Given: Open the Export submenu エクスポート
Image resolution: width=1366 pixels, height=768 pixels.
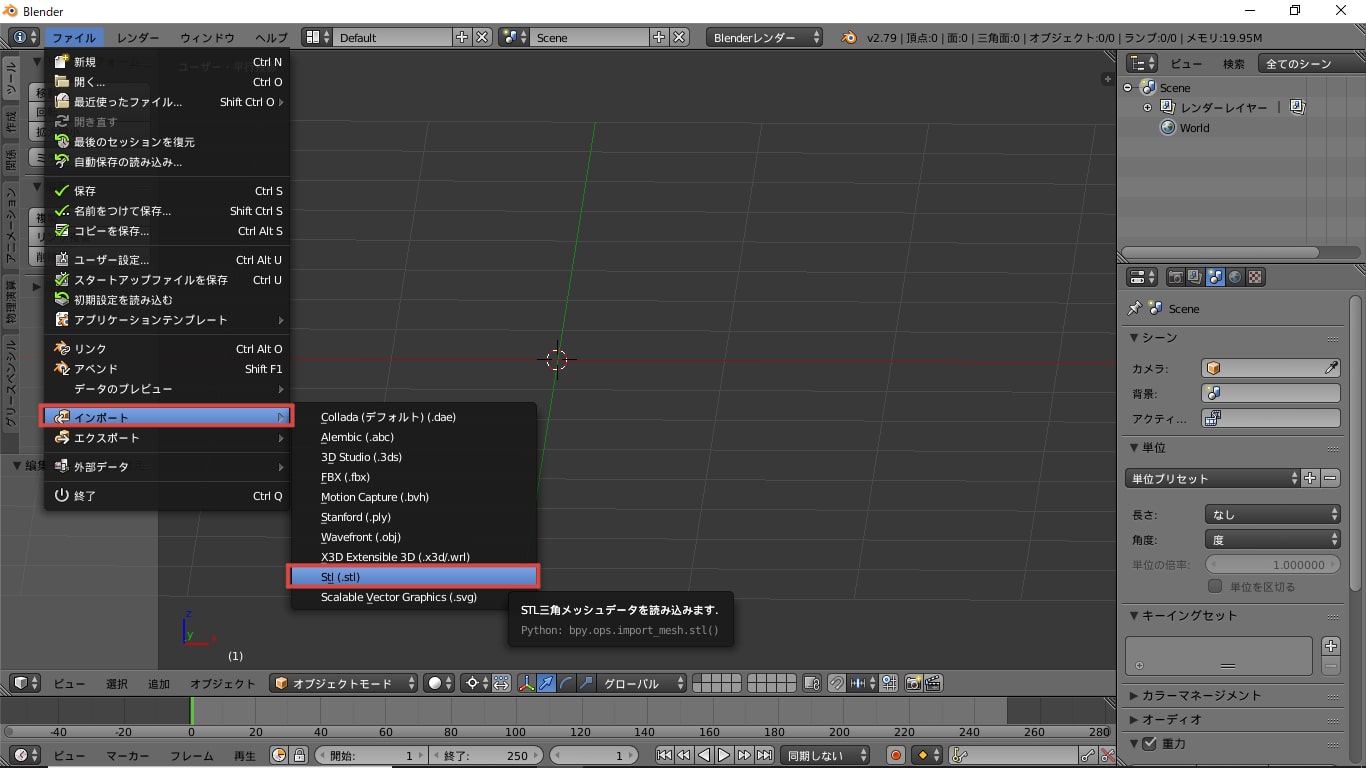Looking at the screenshot, I should coord(167,438).
